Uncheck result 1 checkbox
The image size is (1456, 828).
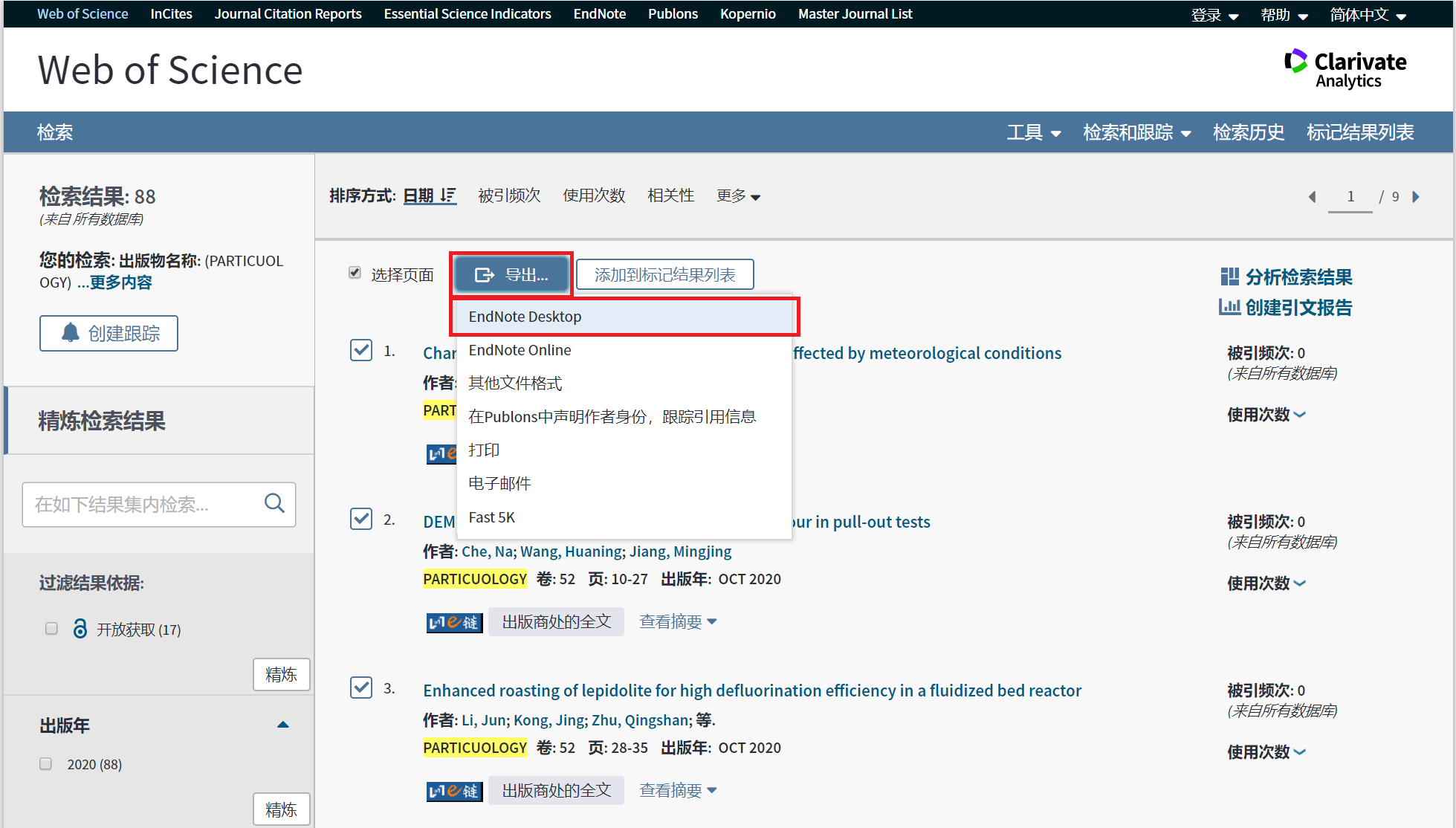point(361,350)
